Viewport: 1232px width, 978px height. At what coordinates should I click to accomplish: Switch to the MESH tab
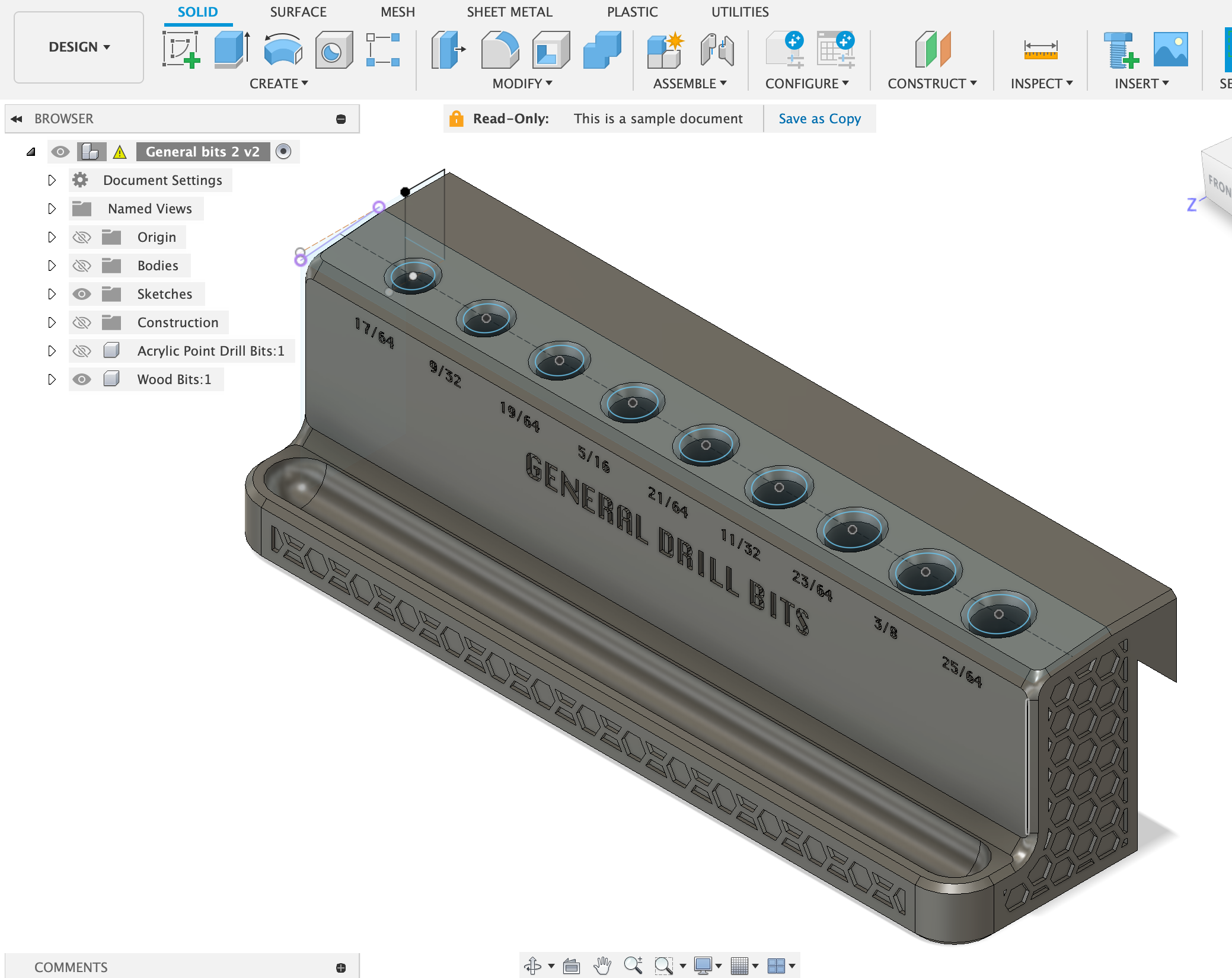[398, 12]
